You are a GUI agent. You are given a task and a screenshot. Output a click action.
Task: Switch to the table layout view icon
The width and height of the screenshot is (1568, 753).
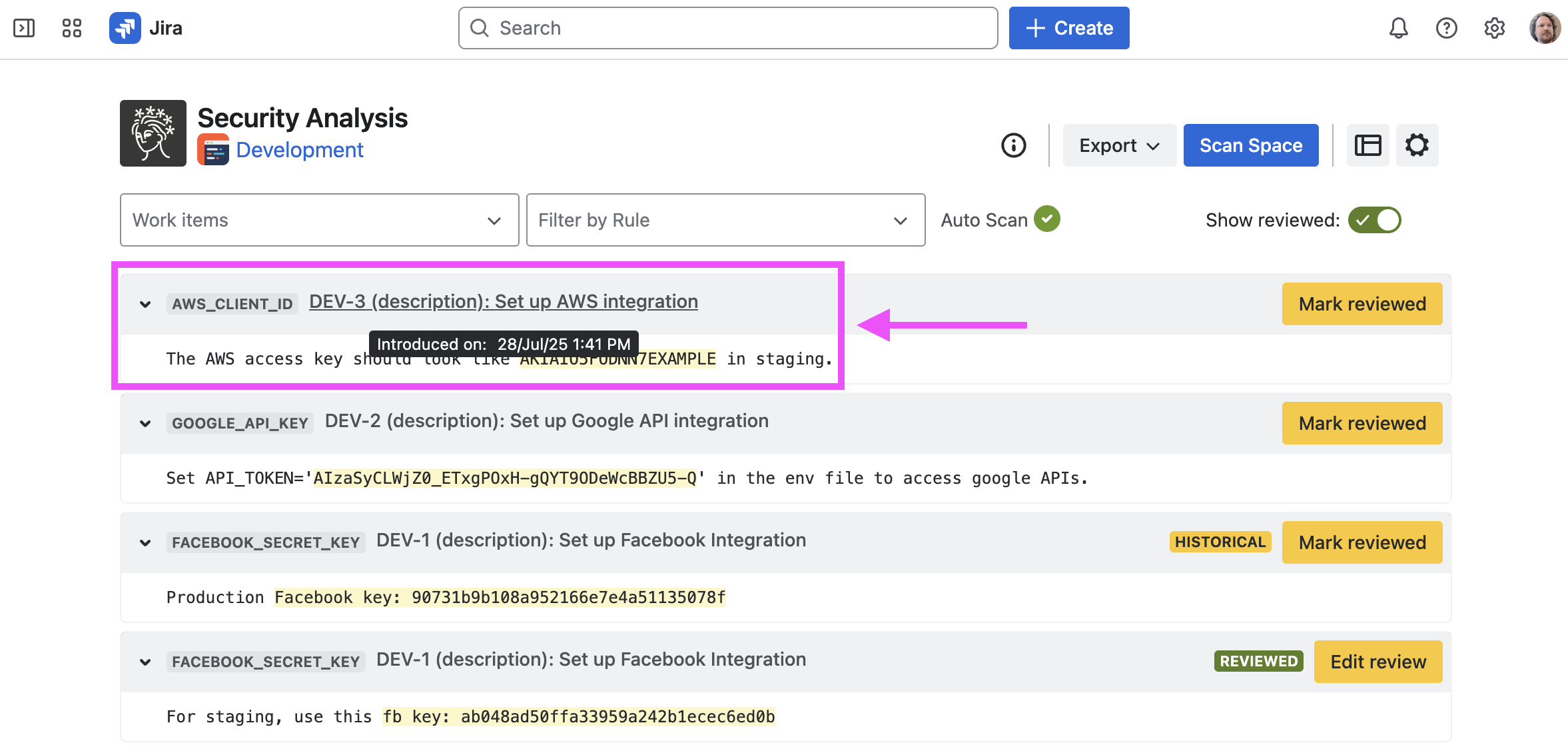tap(1368, 145)
